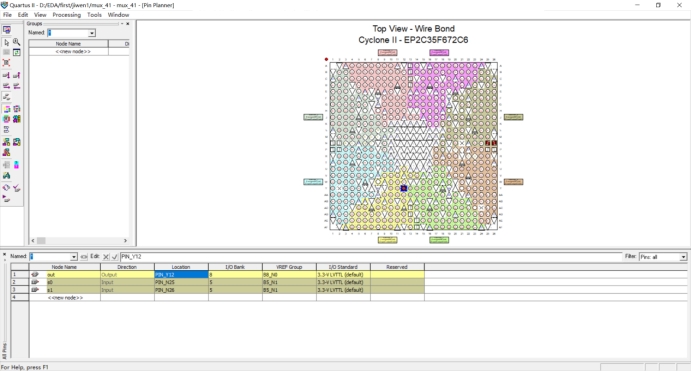Close the Groups panel
The image size is (692, 371).
128,24
